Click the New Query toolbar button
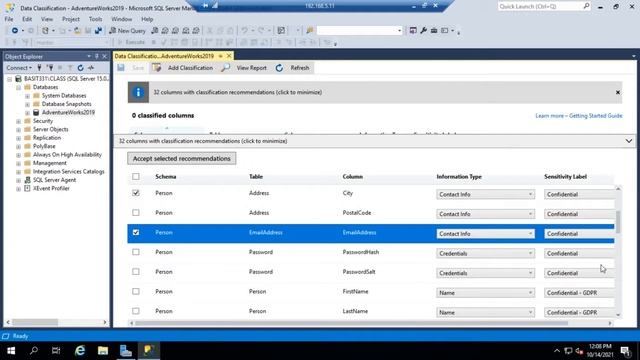Image resolution: width=640 pixels, height=360 pixels. click(127, 31)
